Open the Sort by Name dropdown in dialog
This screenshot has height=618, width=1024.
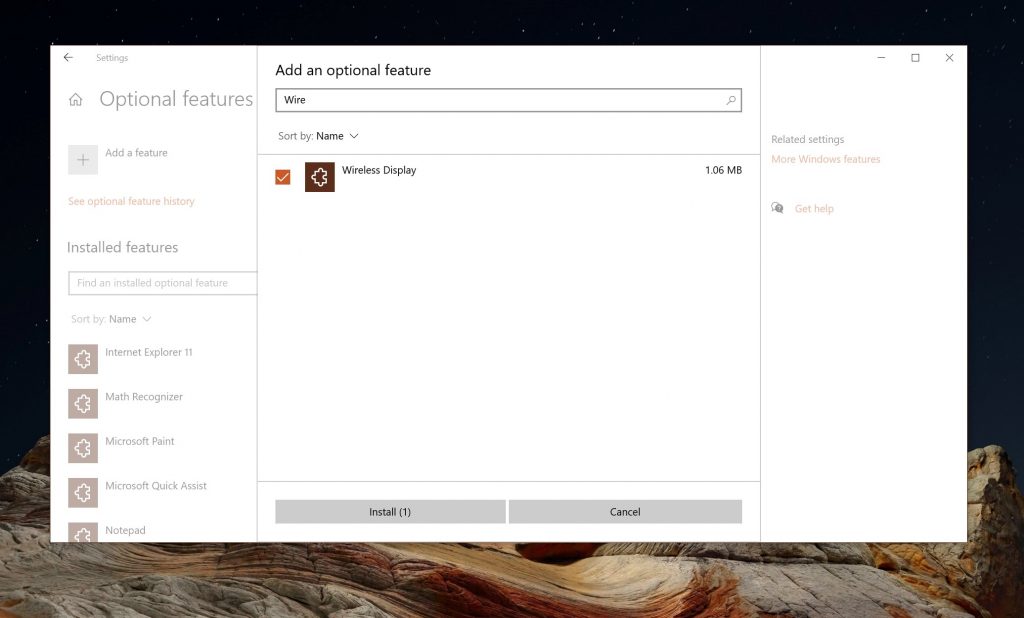(318, 136)
